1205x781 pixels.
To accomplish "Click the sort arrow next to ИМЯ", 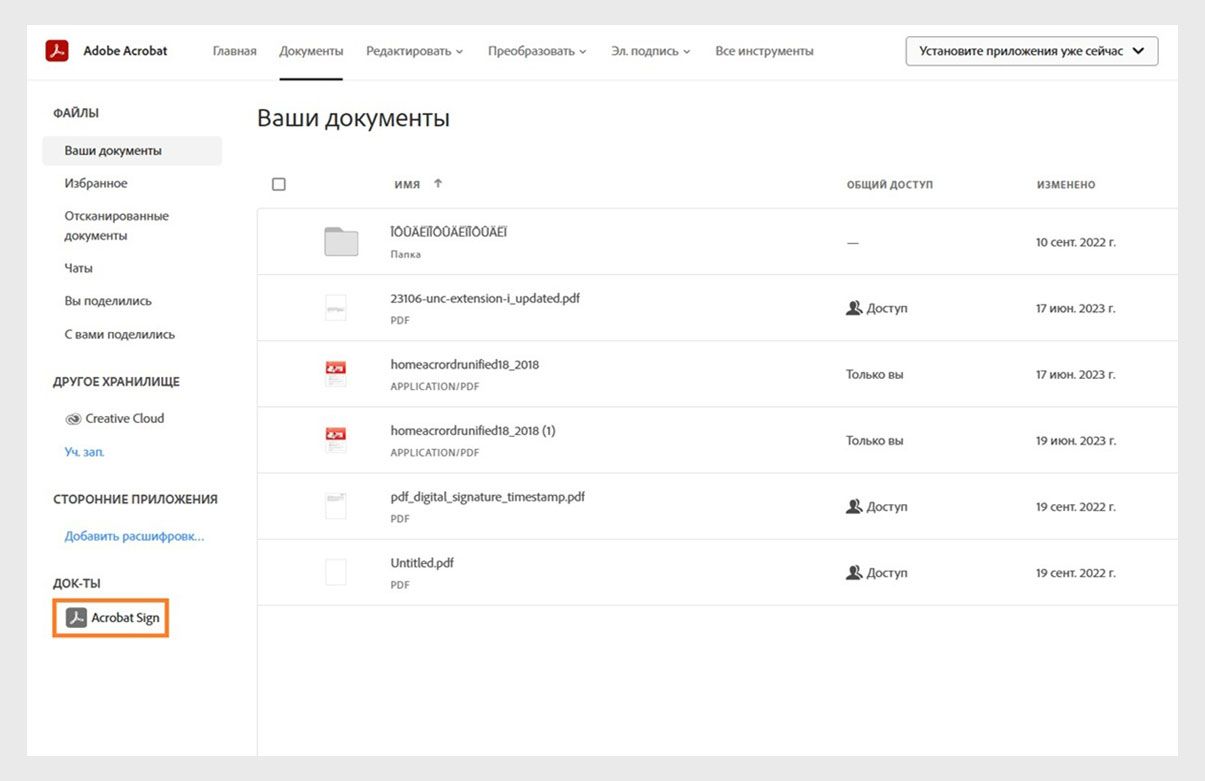I will pyautogui.click(x=437, y=183).
